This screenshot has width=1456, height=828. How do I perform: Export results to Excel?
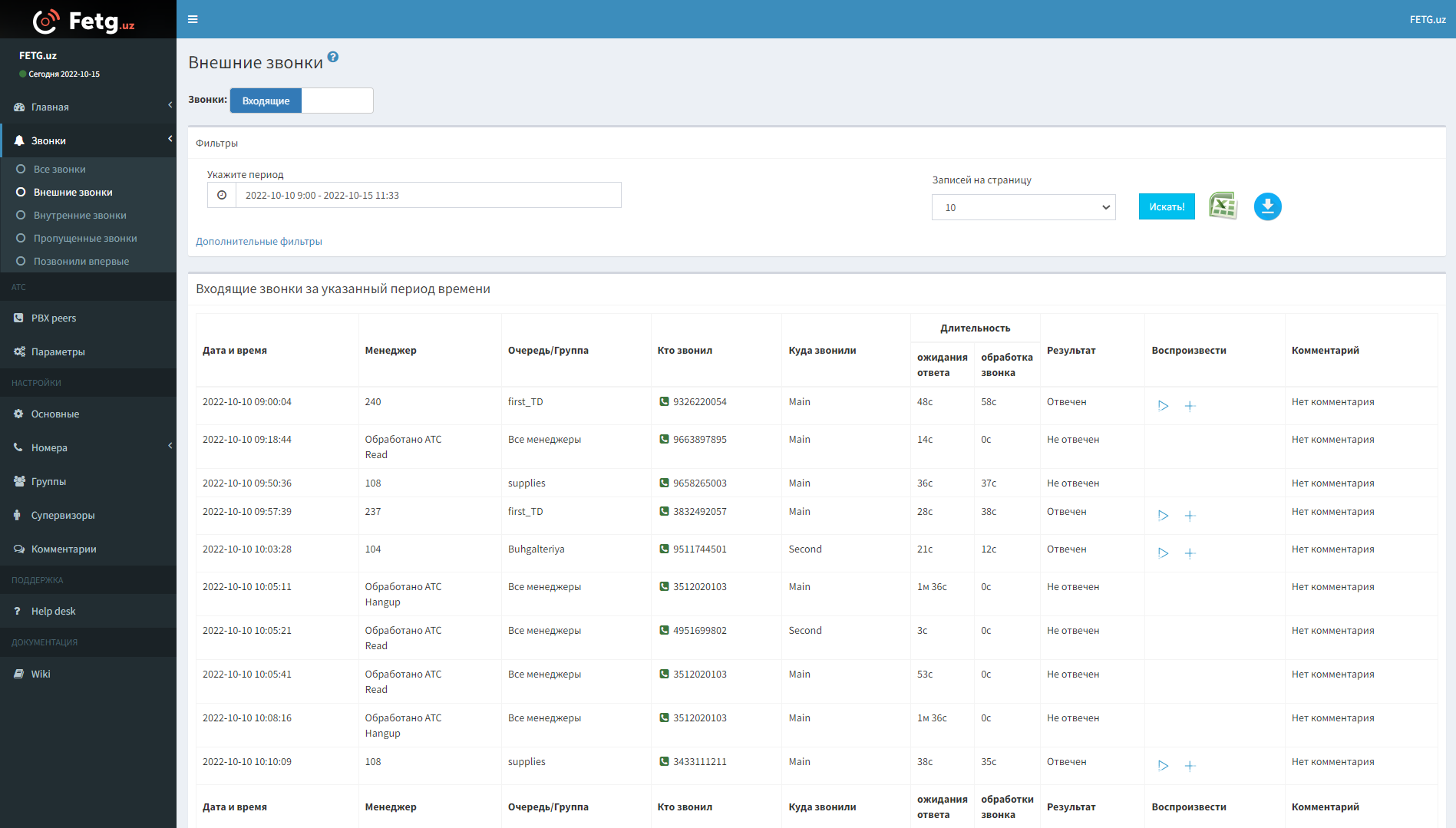[x=1223, y=206]
